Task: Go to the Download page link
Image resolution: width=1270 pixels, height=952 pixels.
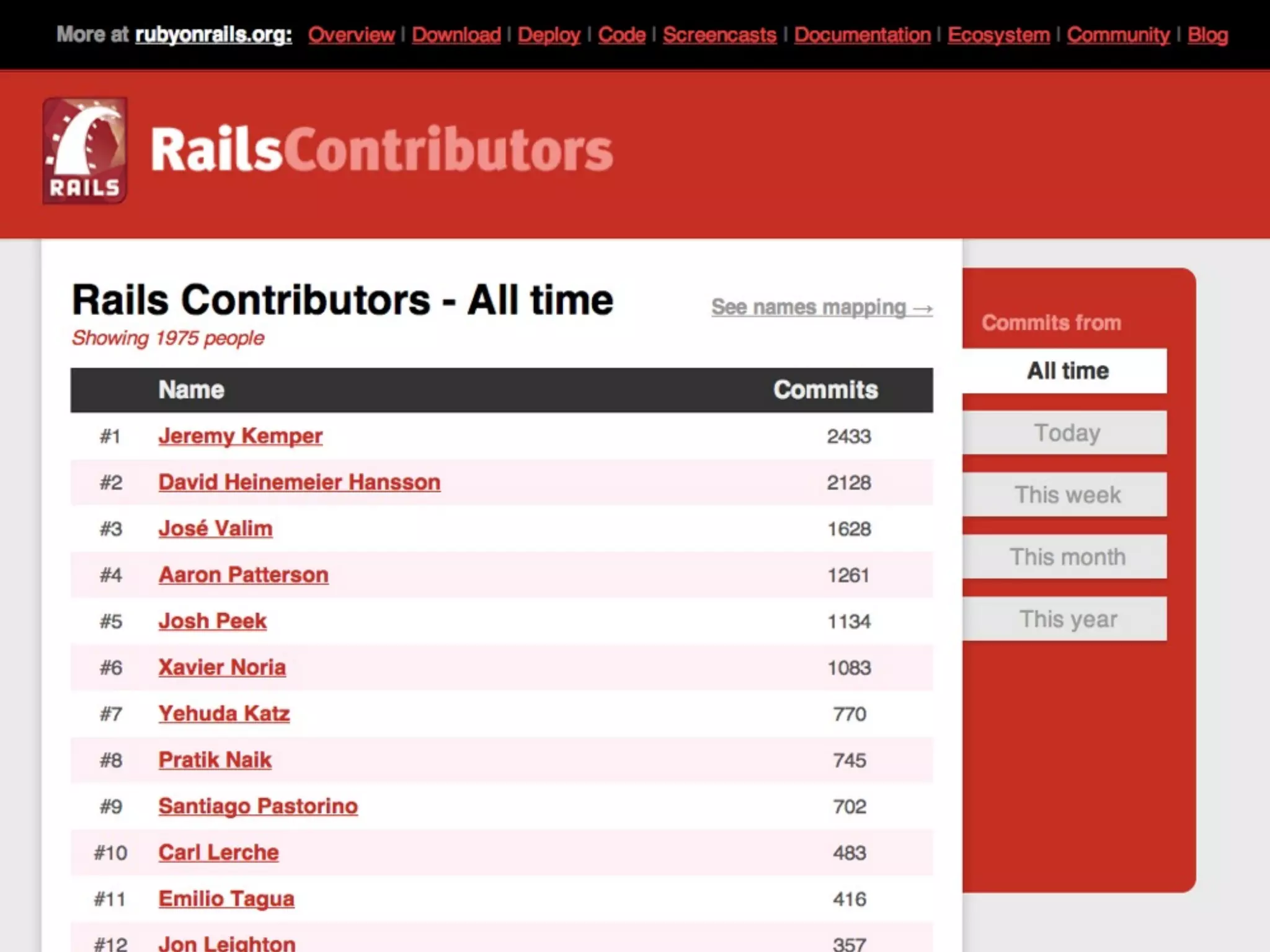Action: pos(456,35)
